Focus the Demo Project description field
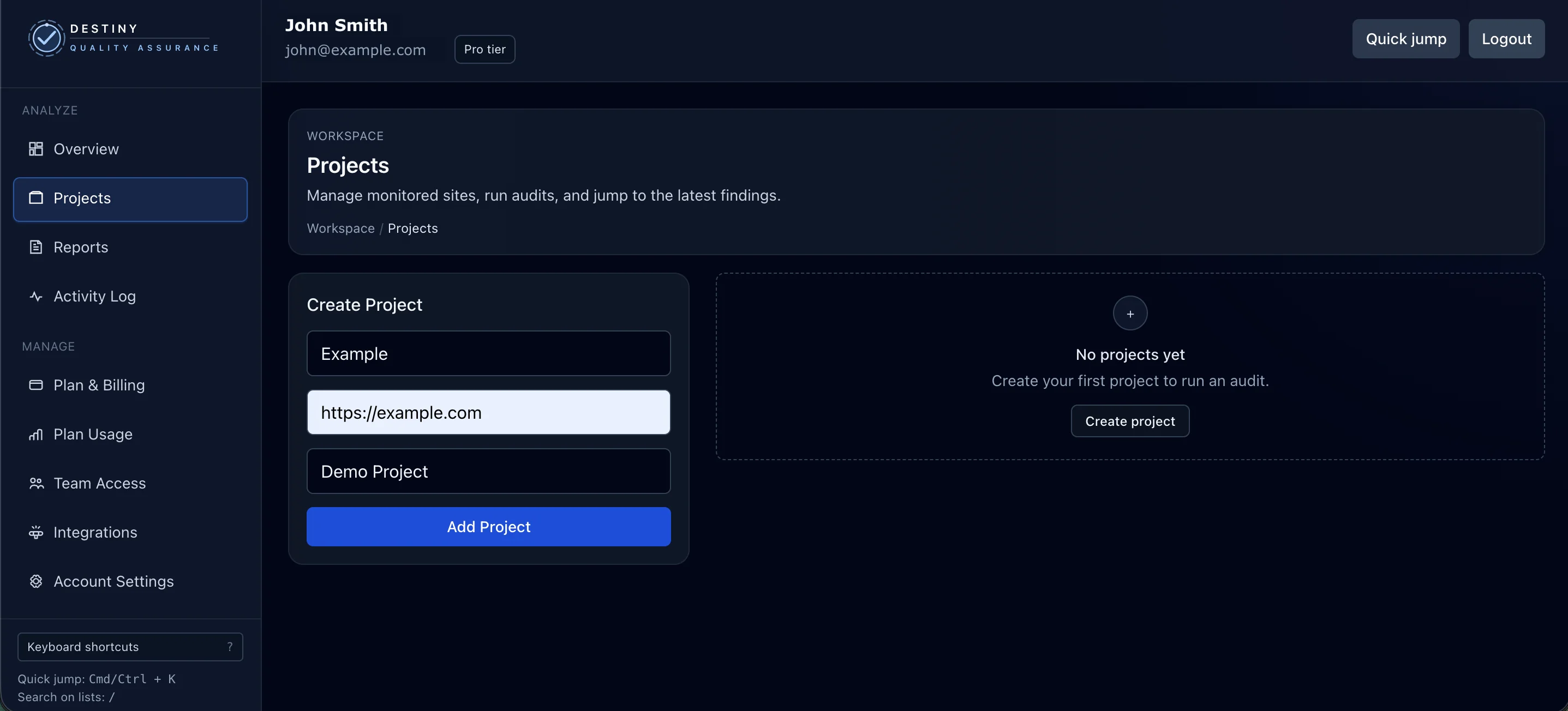Image resolution: width=1568 pixels, height=711 pixels. tap(488, 471)
